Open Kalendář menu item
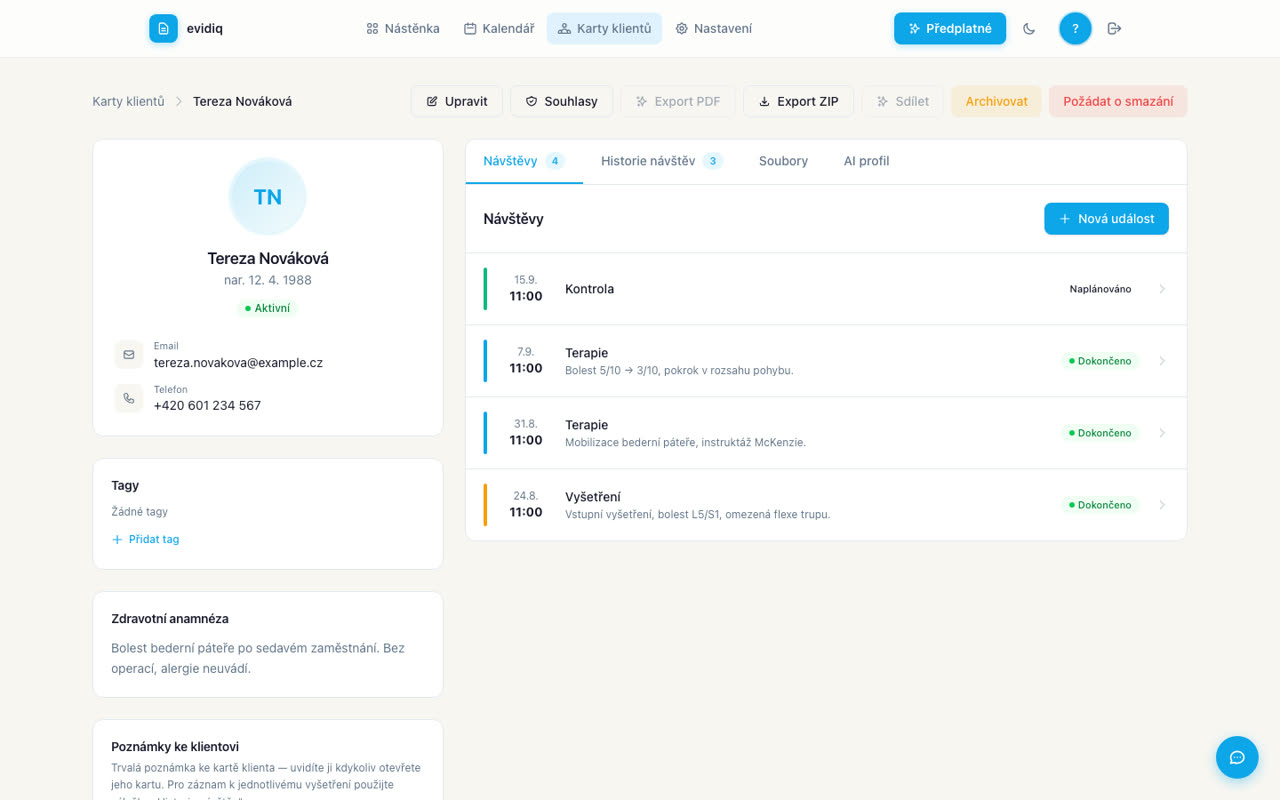The image size is (1280, 800). pos(499,28)
